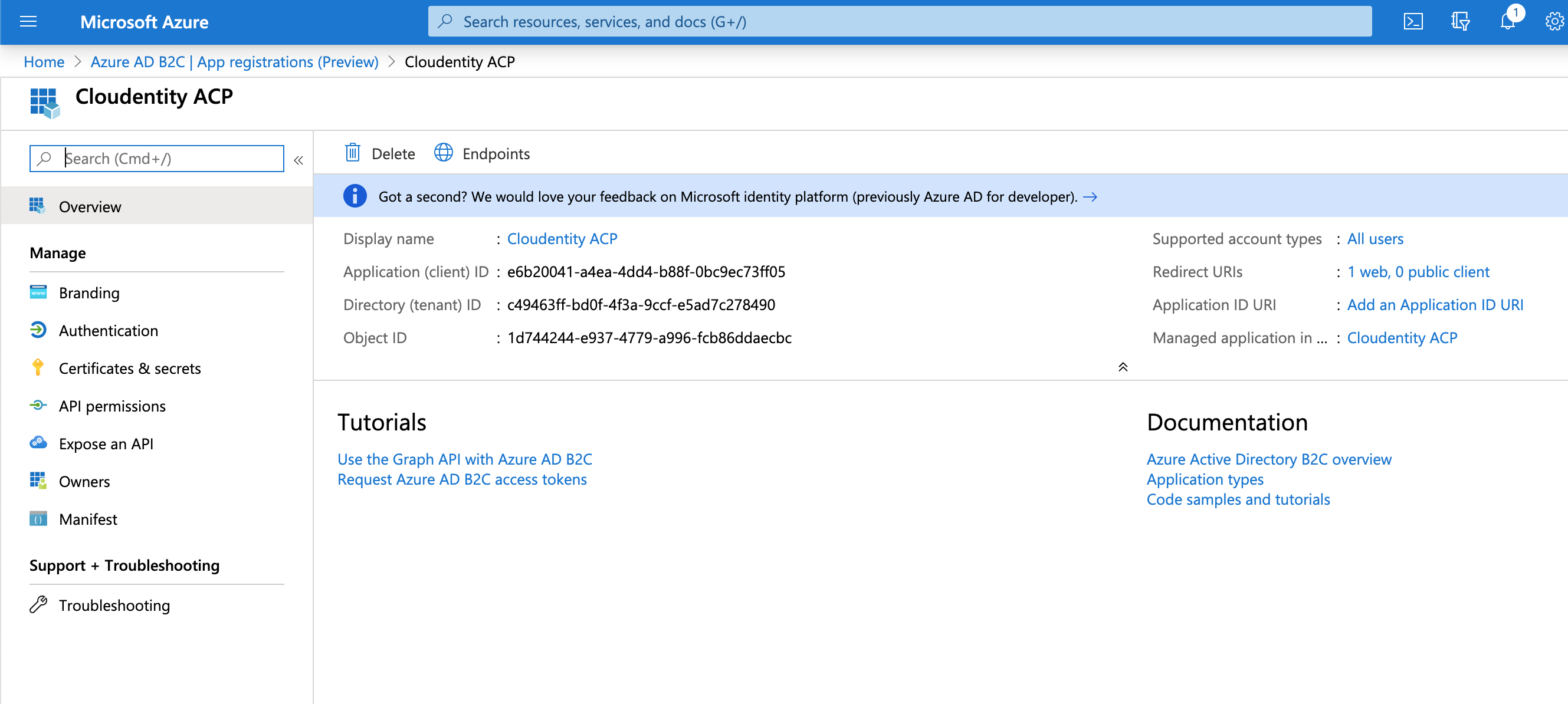The width and height of the screenshot is (1568, 704).
Task: Open Cloud Shell from the top bar
Action: [1413, 22]
